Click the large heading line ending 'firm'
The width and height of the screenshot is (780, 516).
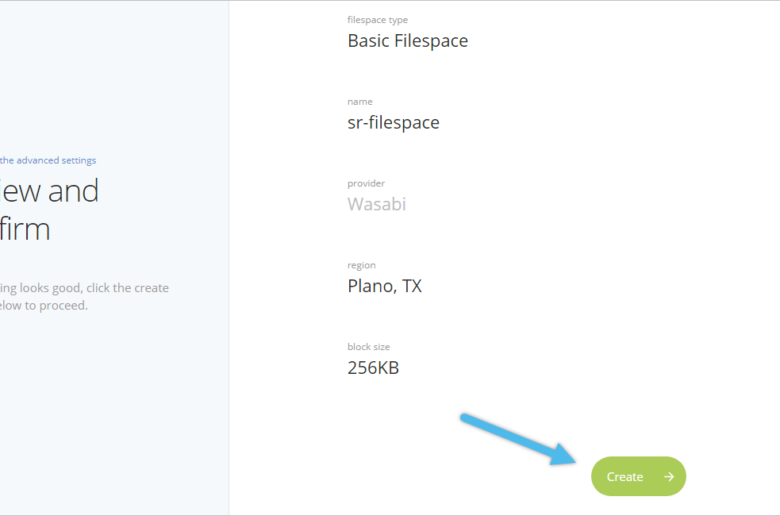pos(25,229)
